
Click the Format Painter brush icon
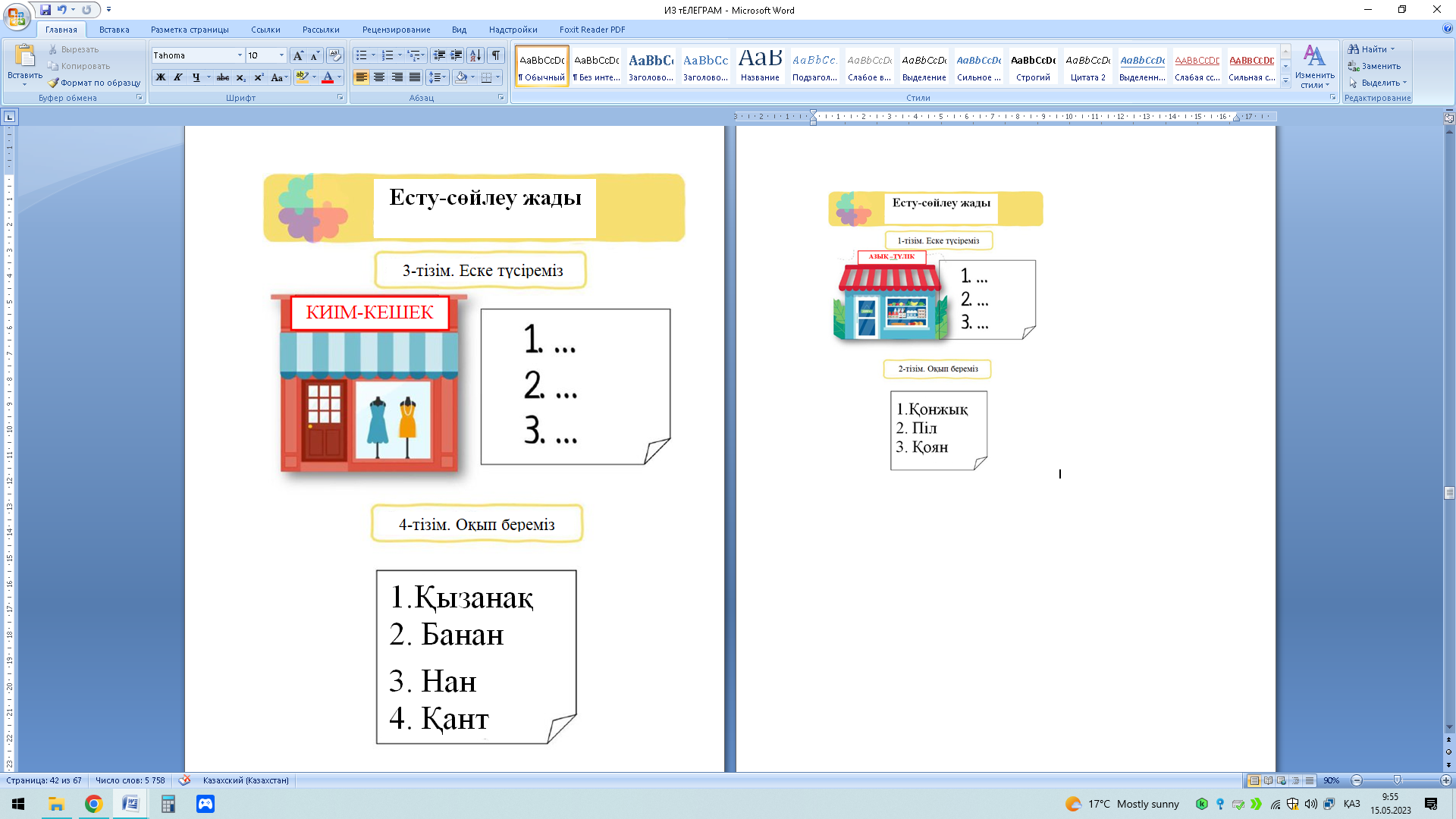pyautogui.click(x=53, y=83)
